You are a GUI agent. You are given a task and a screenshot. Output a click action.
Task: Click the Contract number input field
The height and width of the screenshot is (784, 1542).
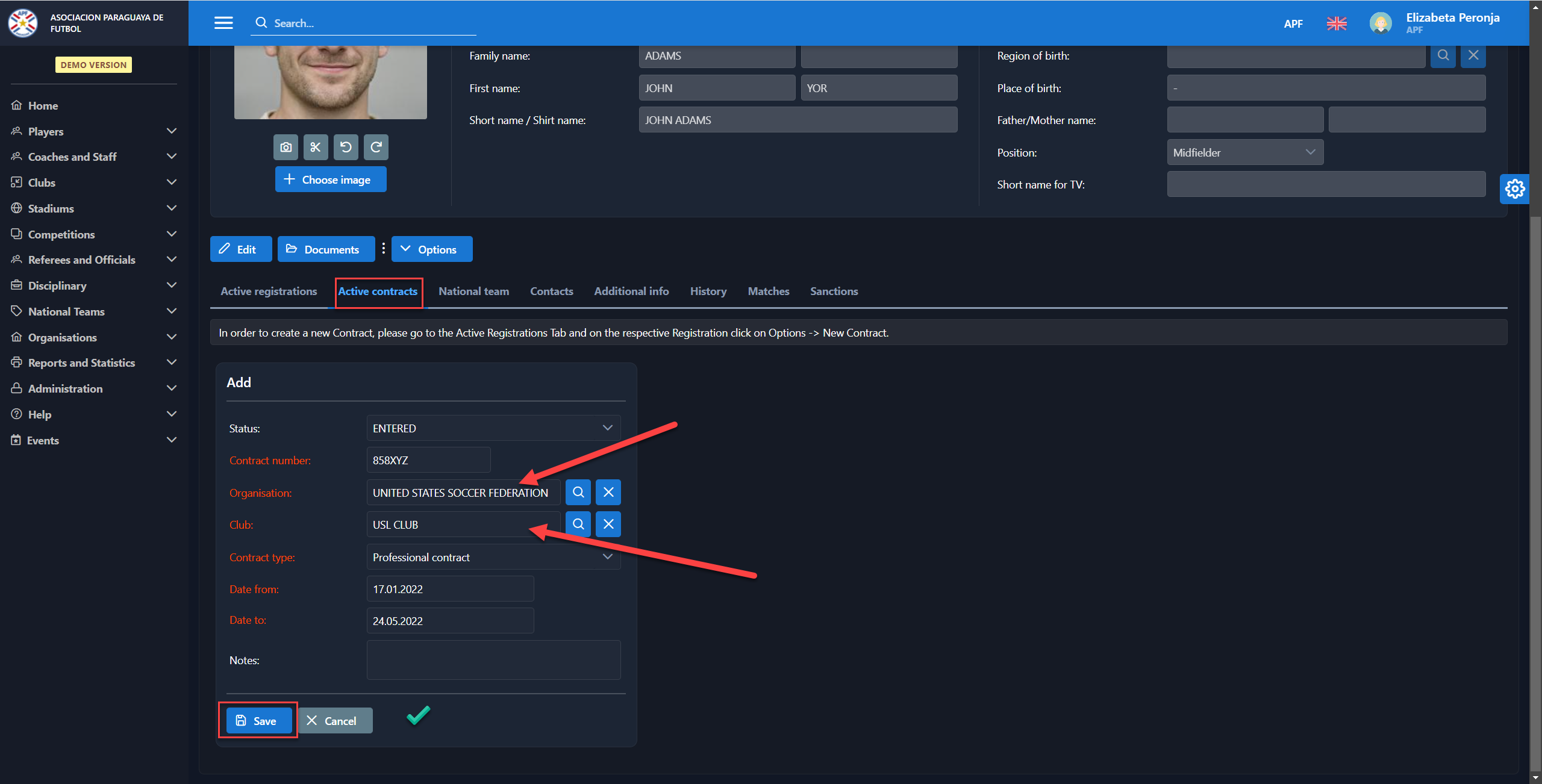click(428, 460)
